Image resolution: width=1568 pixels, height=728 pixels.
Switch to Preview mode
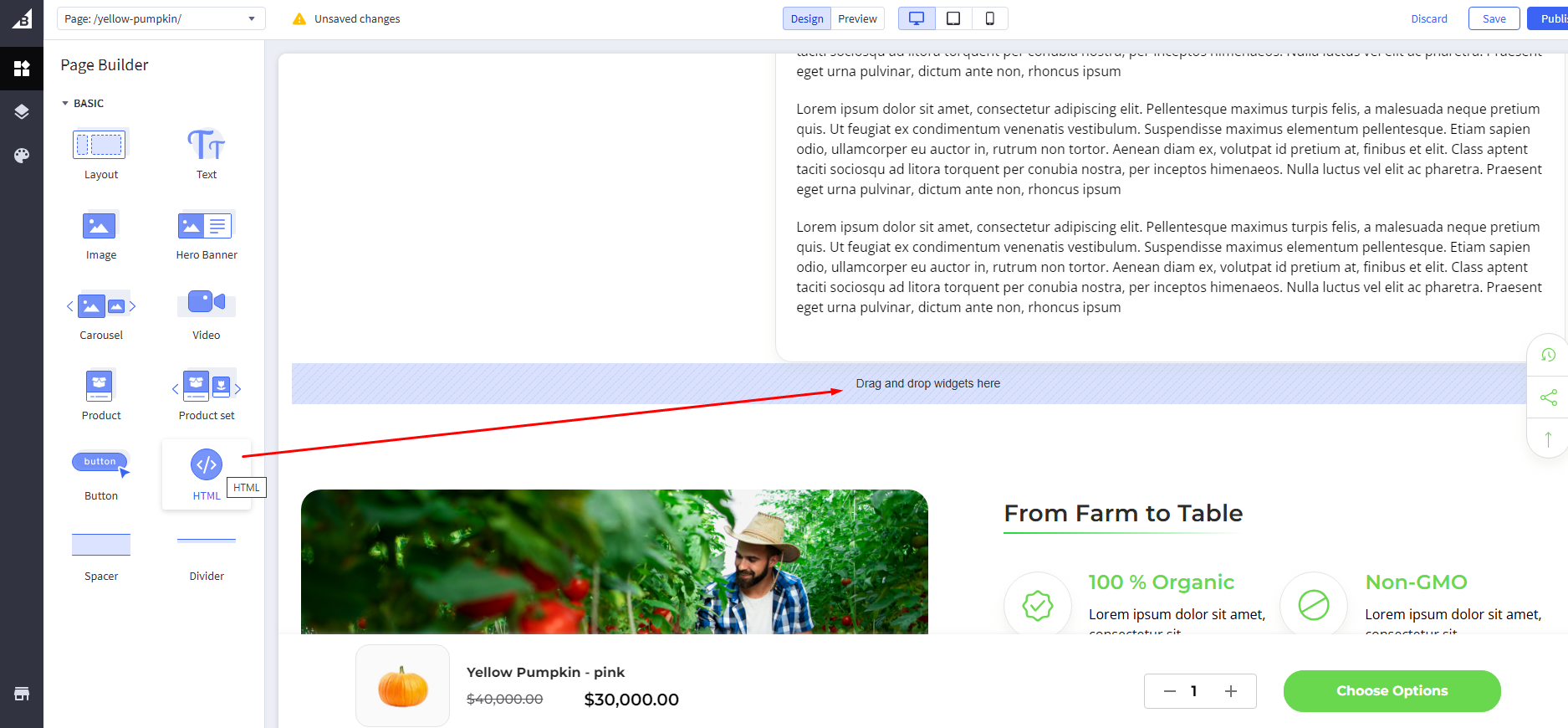pos(857,18)
